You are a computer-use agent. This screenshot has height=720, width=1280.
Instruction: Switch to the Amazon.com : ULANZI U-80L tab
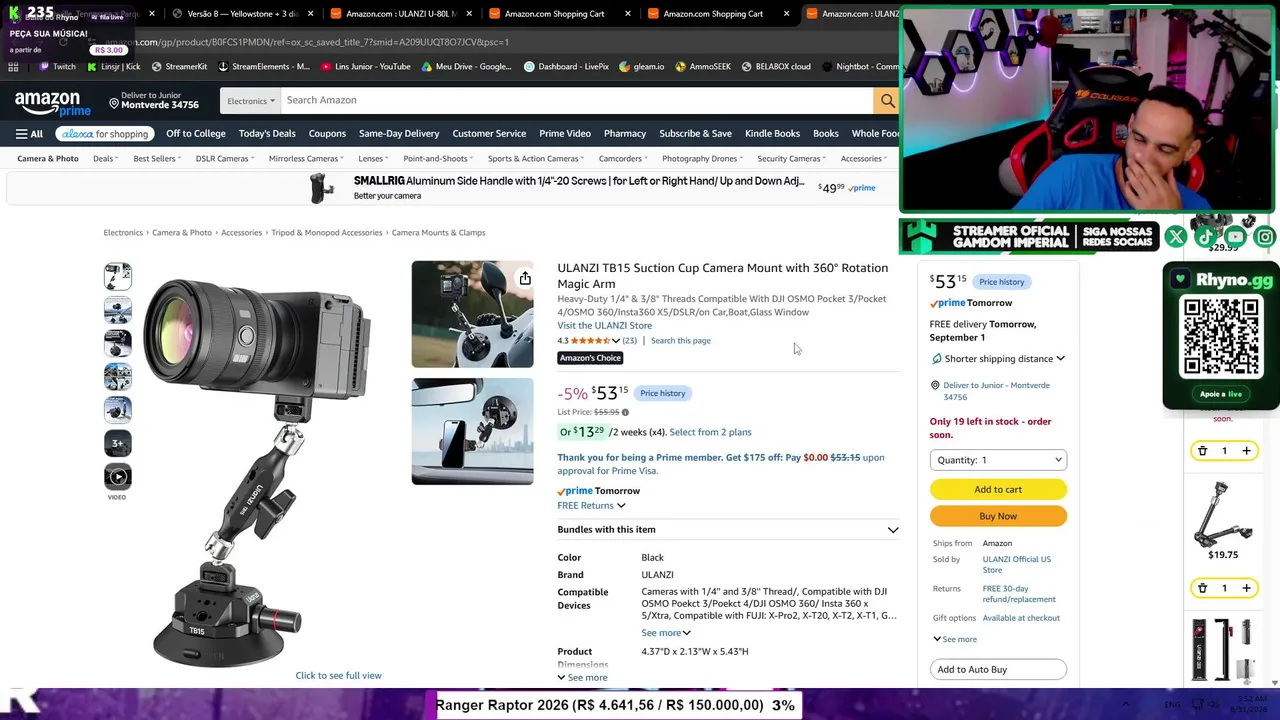[399, 14]
